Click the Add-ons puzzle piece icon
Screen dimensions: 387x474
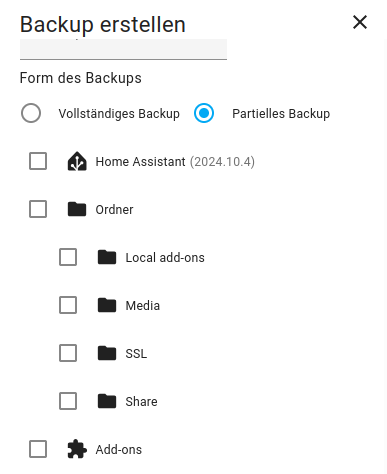click(77, 449)
